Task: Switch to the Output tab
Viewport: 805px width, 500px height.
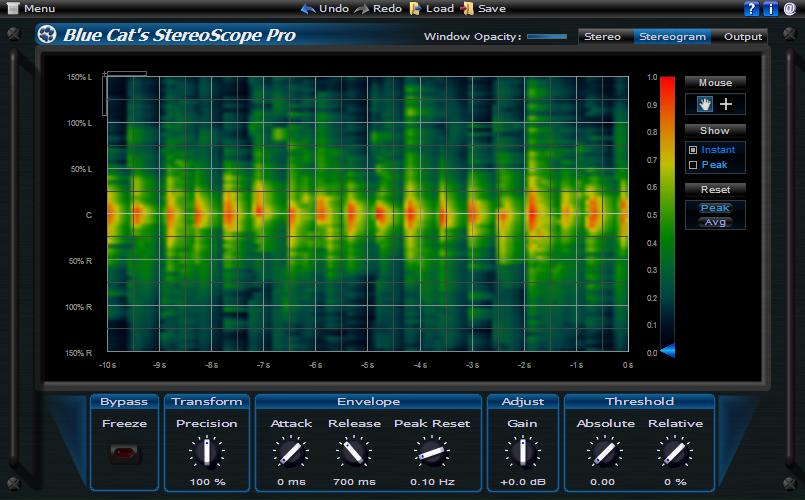Action: pyautogui.click(x=742, y=37)
